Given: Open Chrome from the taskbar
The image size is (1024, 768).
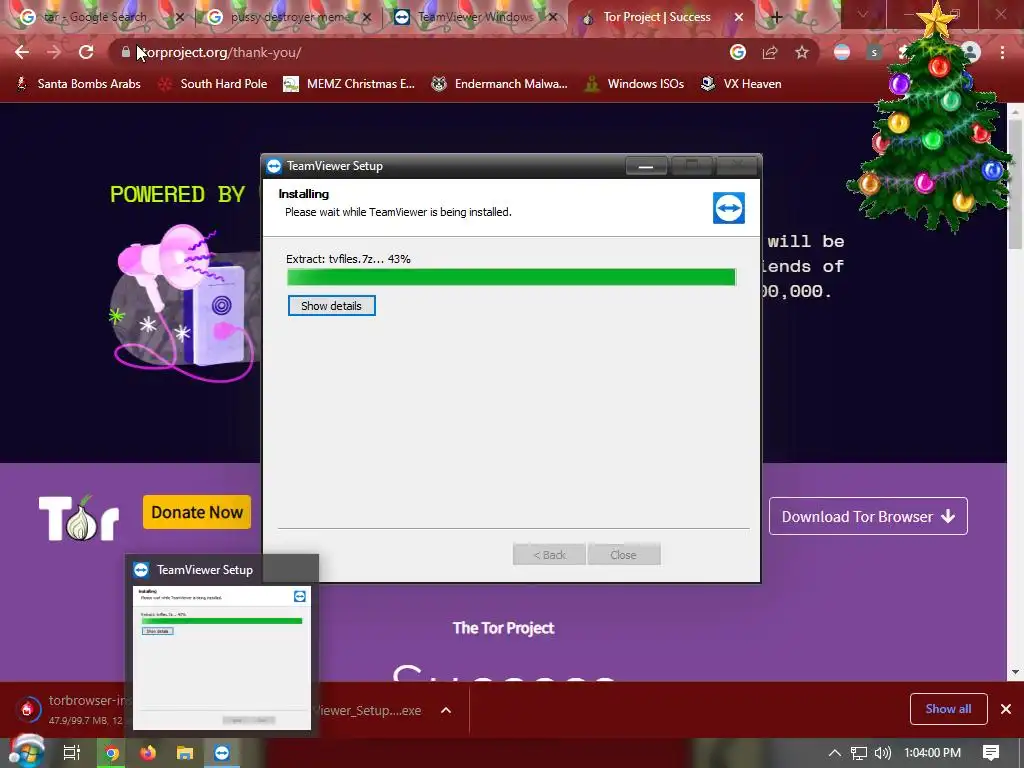Looking at the screenshot, I should [112, 753].
